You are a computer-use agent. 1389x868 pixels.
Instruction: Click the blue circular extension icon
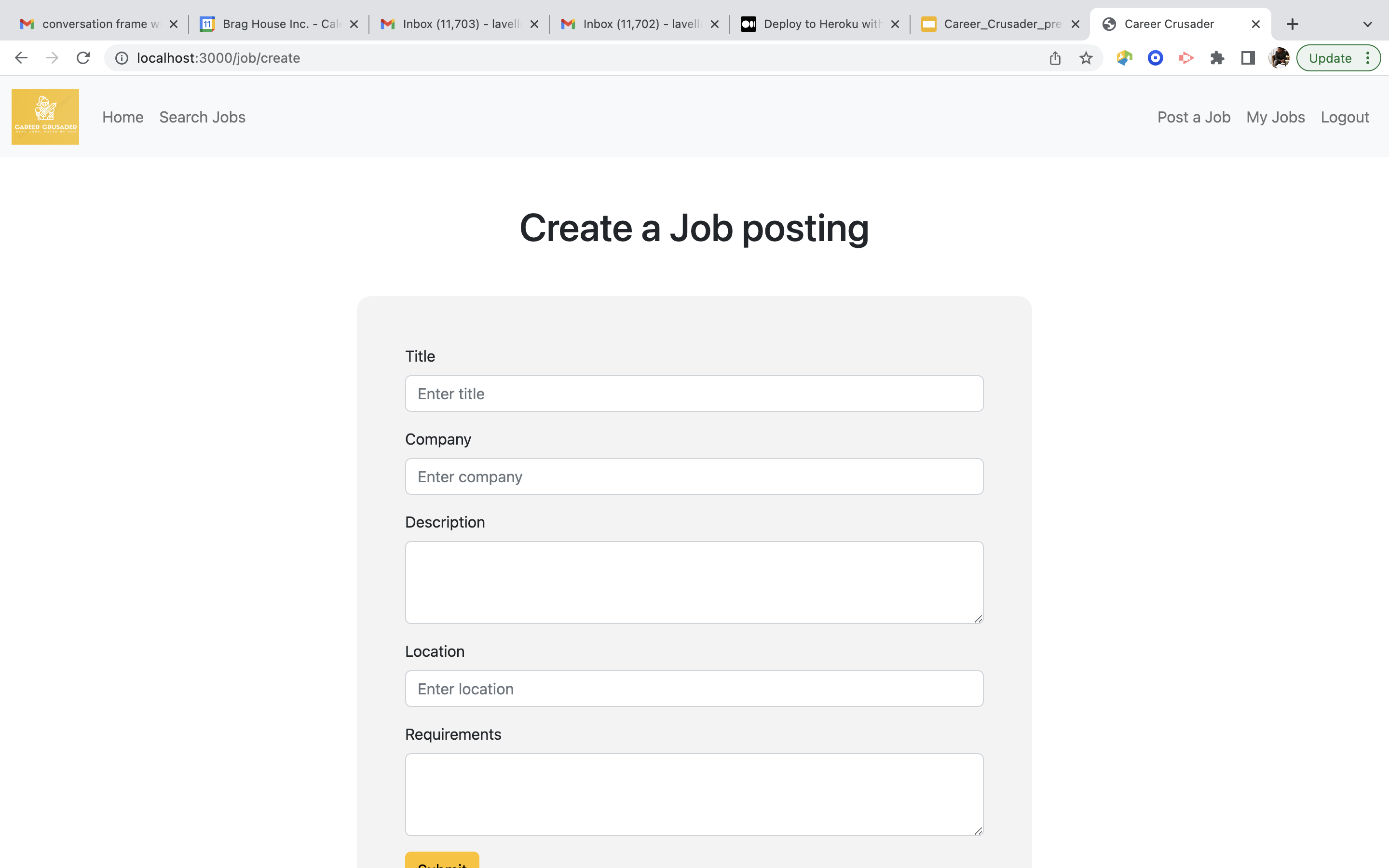[x=1156, y=57]
